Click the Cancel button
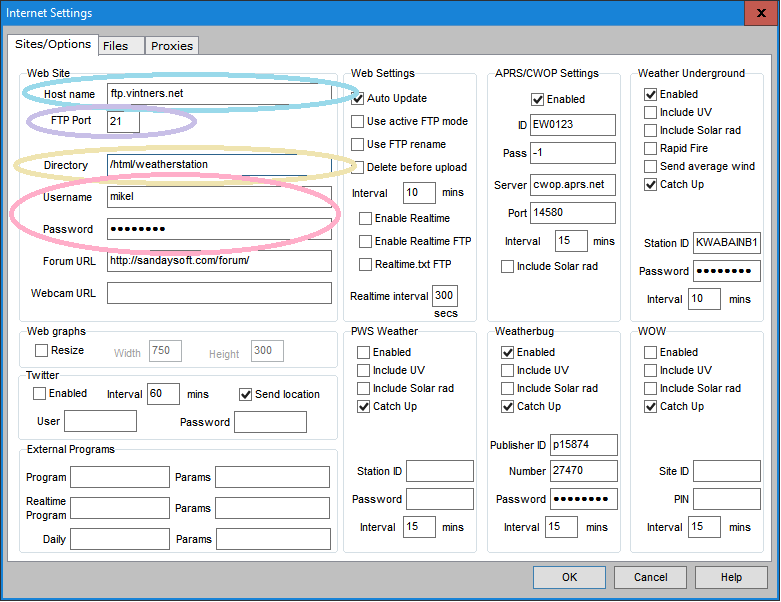781x602 pixels. pyautogui.click(x=651, y=577)
